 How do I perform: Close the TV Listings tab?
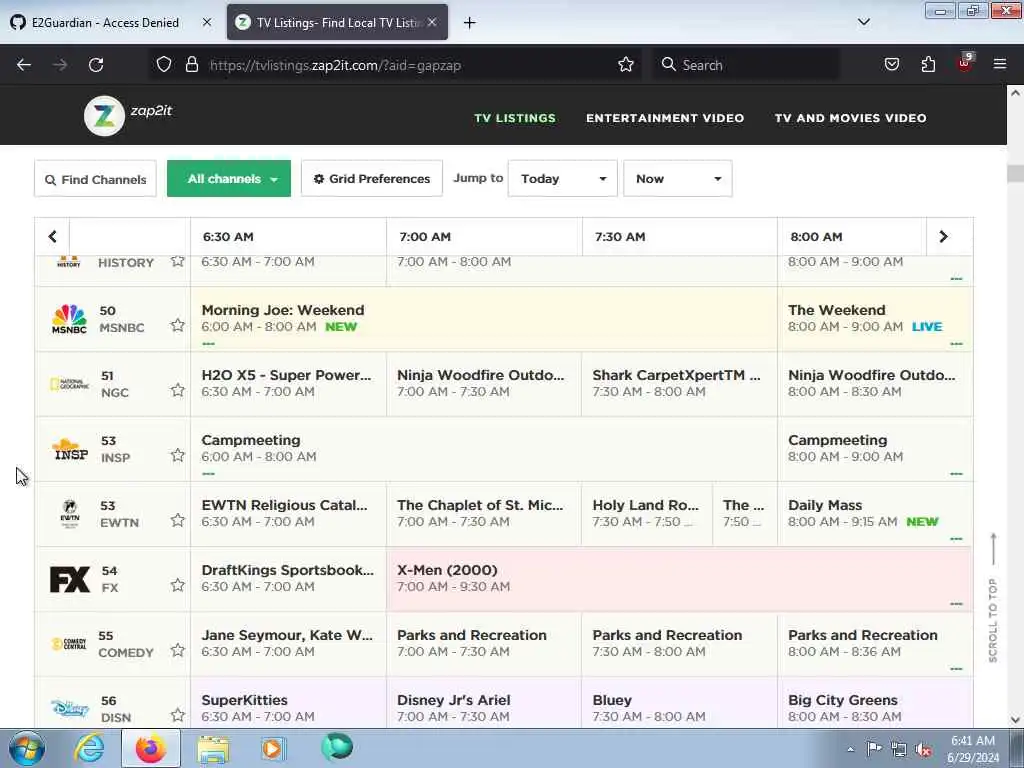click(432, 22)
